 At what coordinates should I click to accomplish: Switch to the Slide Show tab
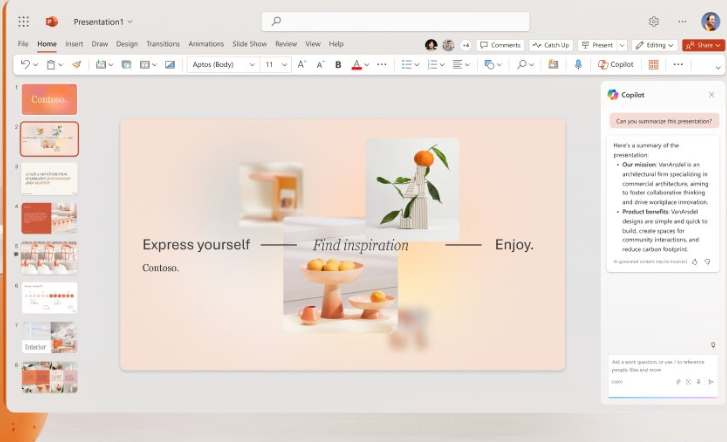[249, 44]
